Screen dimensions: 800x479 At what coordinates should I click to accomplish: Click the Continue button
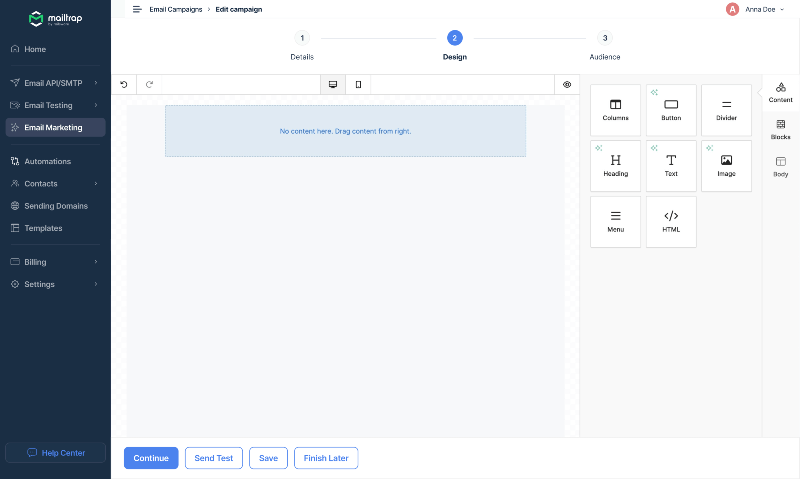tap(151, 458)
